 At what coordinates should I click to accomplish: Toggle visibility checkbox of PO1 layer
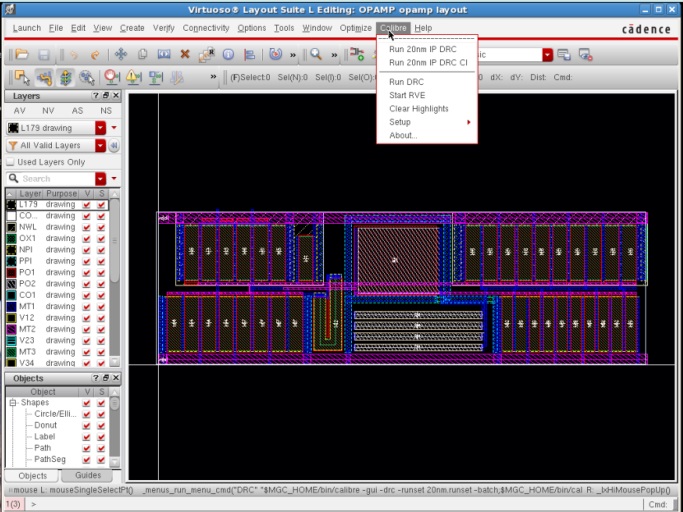click(86, 272)
